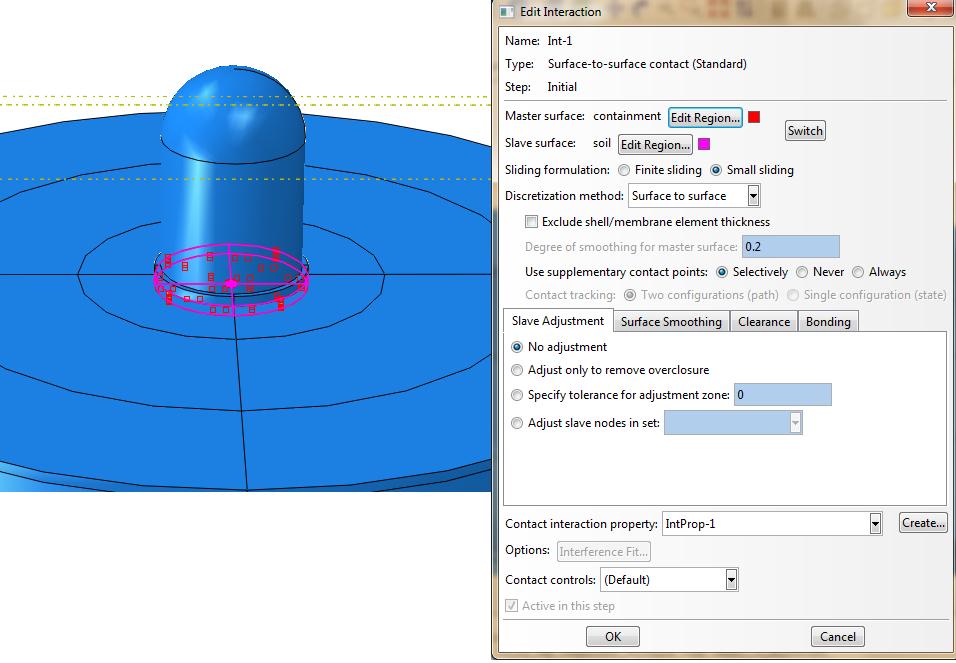This screenshot has width=956, height=663.
Task: Click the Edit Interaction dialog title icon
Action: [x=507, y=12]
